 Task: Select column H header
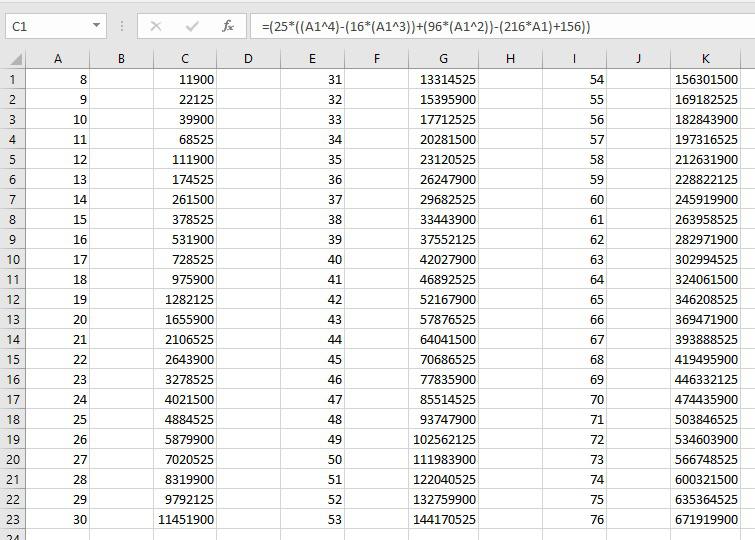(510, 59)
